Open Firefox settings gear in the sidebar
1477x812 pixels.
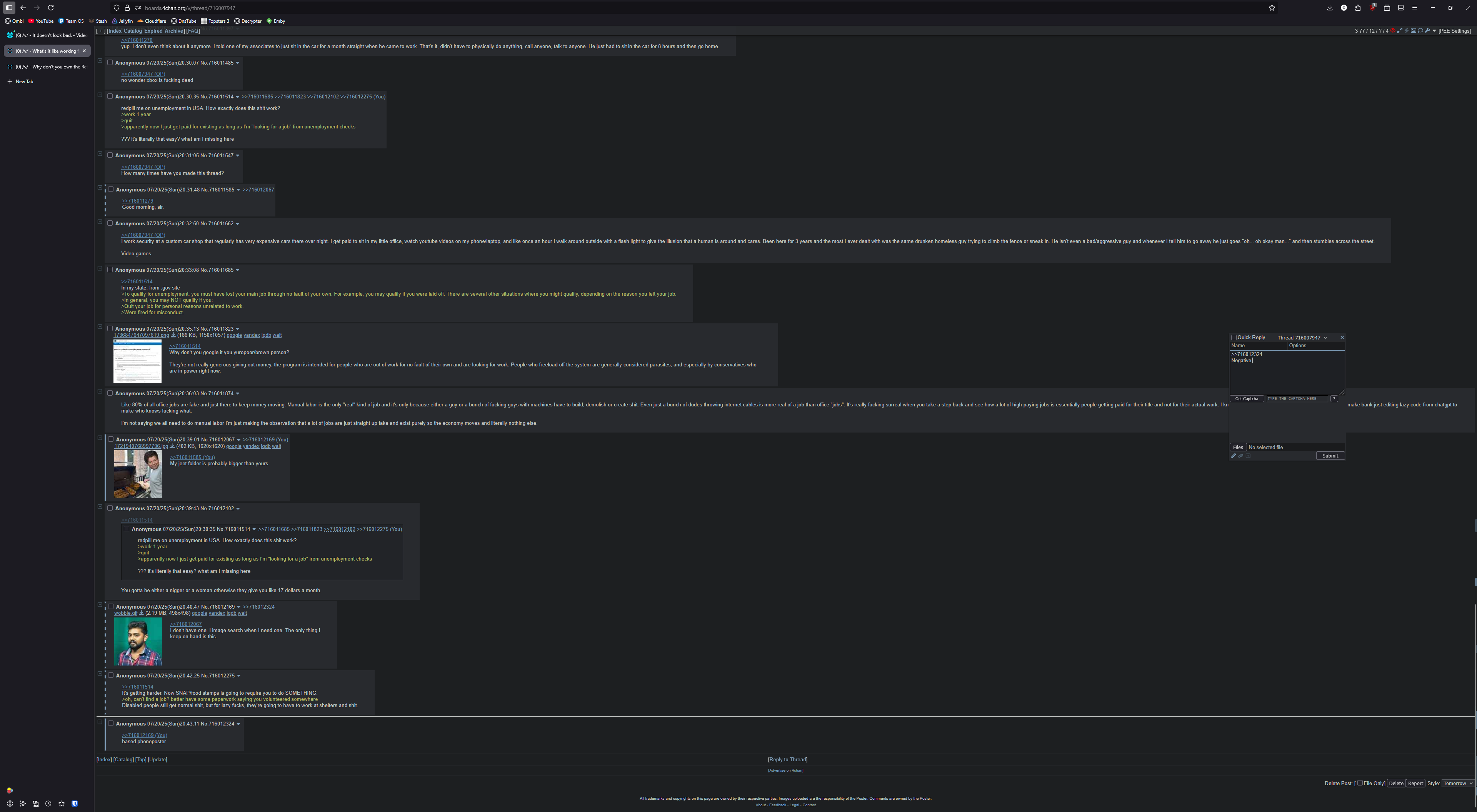10,804
